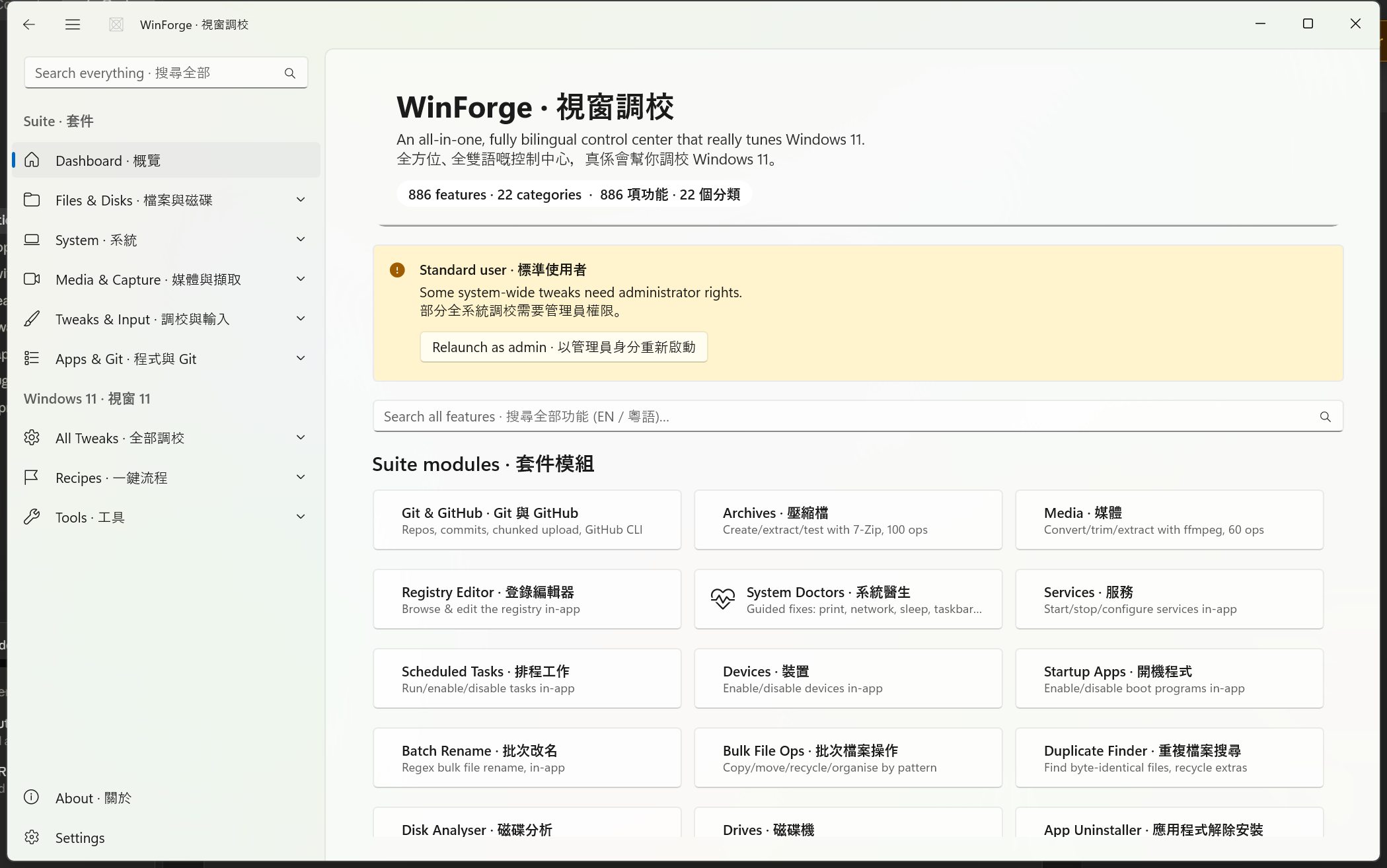This screenshot has height=868, width=1387.
Task: Expand the Media & Capture chevron
Action: tap(301, 279)
